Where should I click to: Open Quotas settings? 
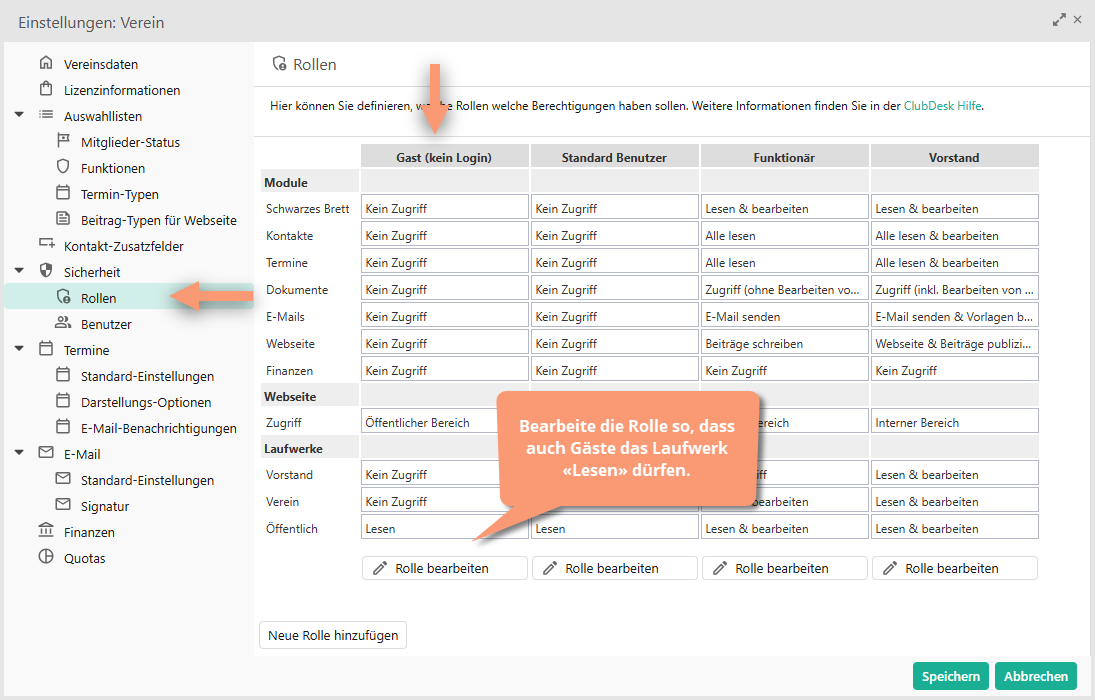coord(84,558)
